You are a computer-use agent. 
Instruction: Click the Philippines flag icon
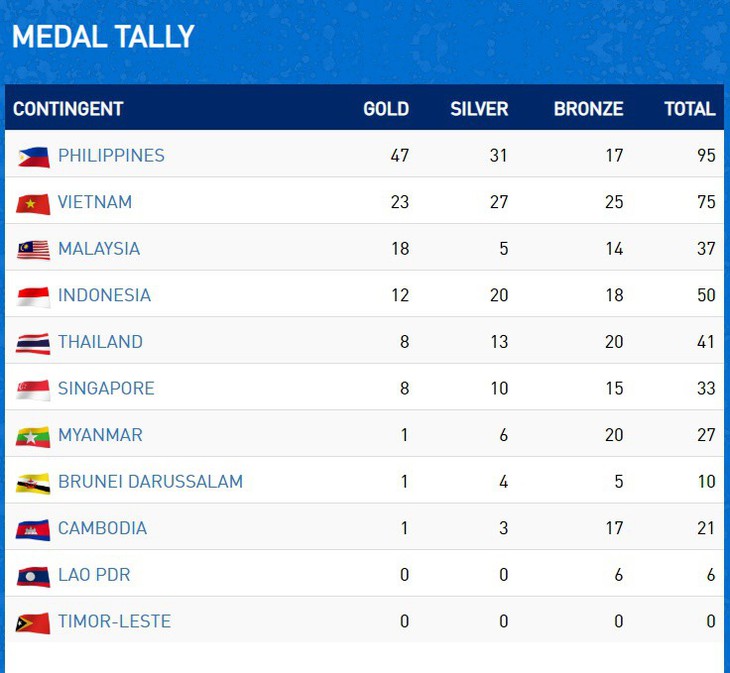tap(33, 156)
